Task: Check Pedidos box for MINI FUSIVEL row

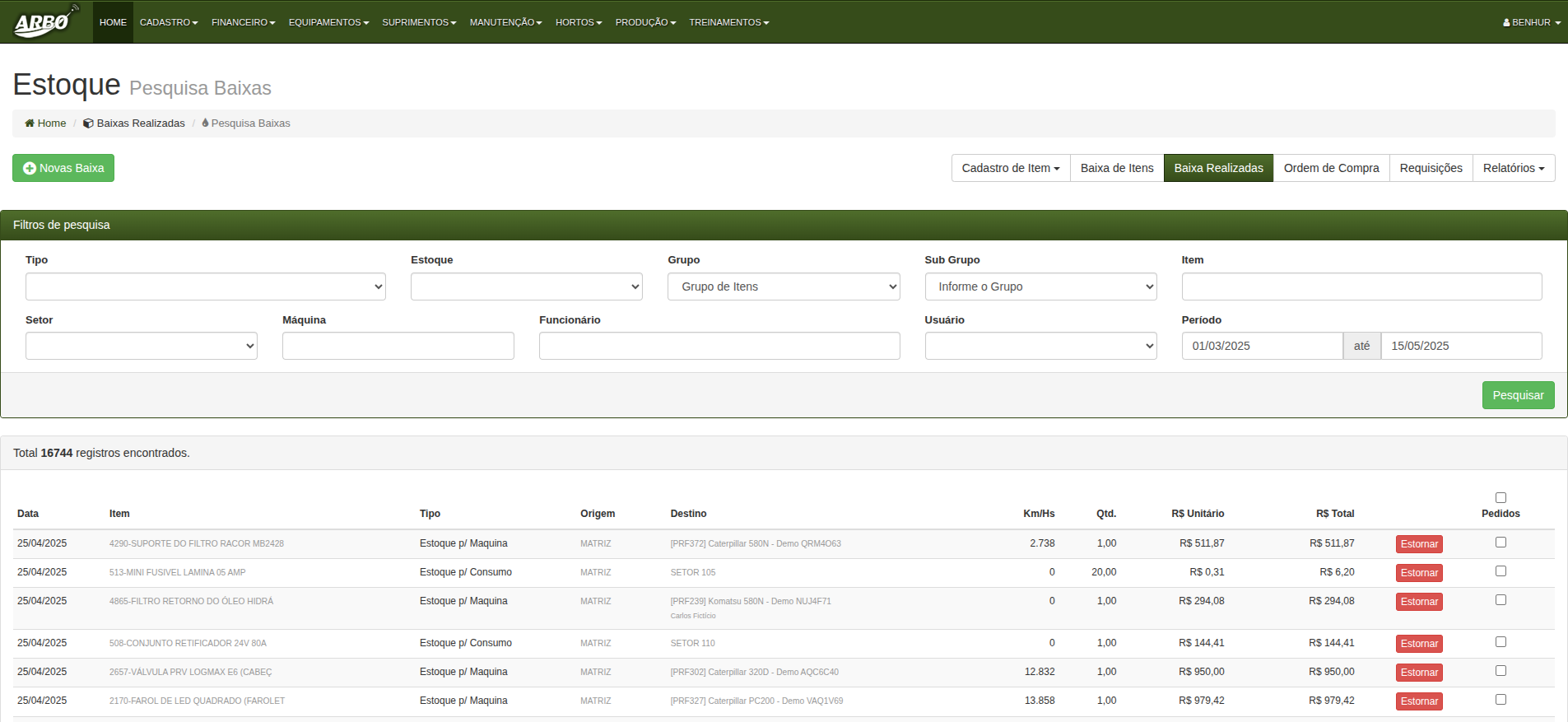Action: [x=1501, y=571]
